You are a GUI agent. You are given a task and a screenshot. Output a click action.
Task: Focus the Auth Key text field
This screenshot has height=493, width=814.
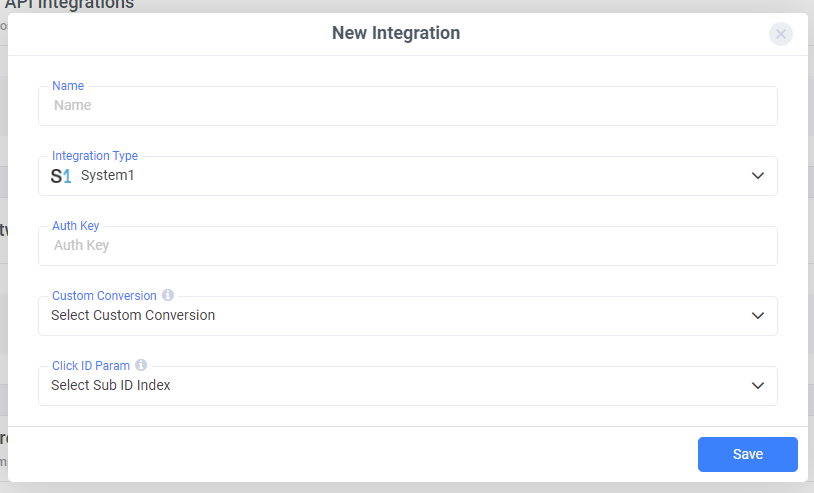click(x=400, y=246)
